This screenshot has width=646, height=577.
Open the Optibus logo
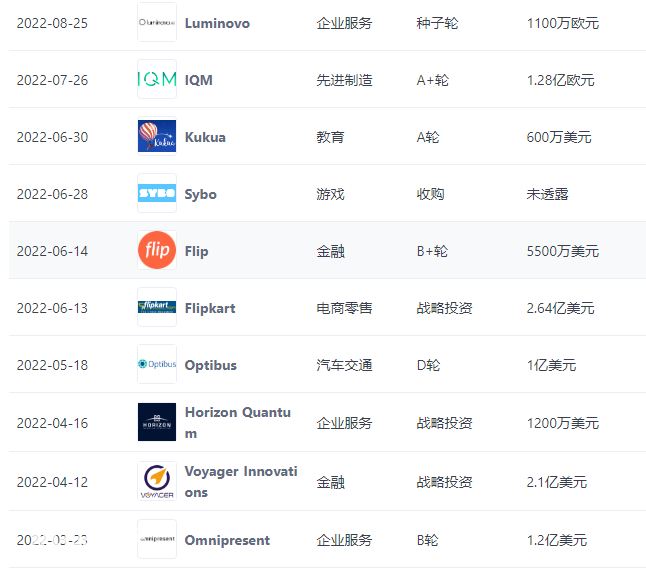[x=157, y=364]
